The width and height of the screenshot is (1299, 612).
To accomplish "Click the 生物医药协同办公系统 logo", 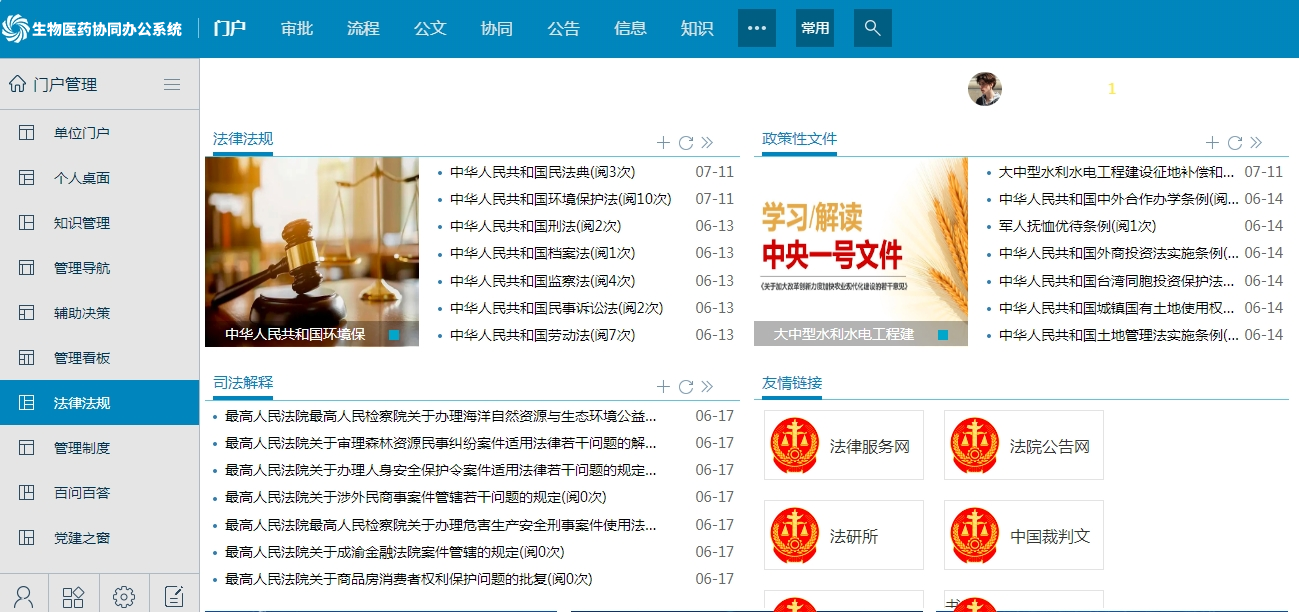I will point(93,29).
